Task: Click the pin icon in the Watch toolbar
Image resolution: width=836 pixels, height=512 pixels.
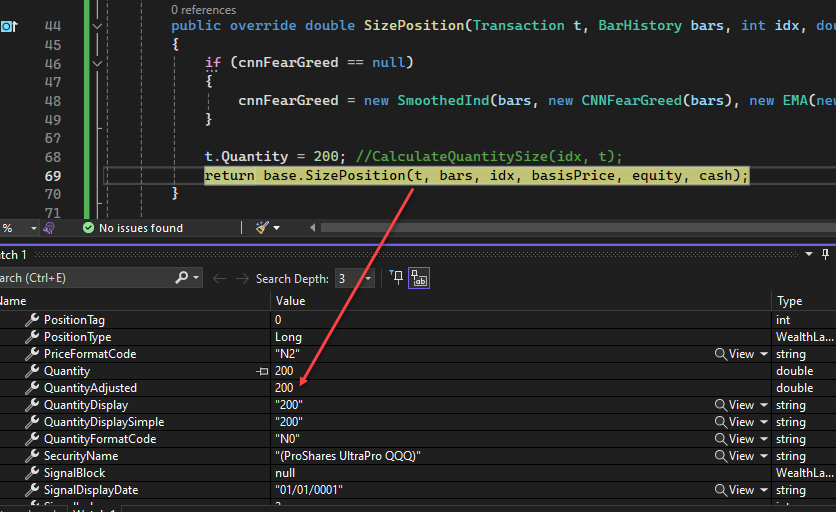Action: [x=396, y=278]
